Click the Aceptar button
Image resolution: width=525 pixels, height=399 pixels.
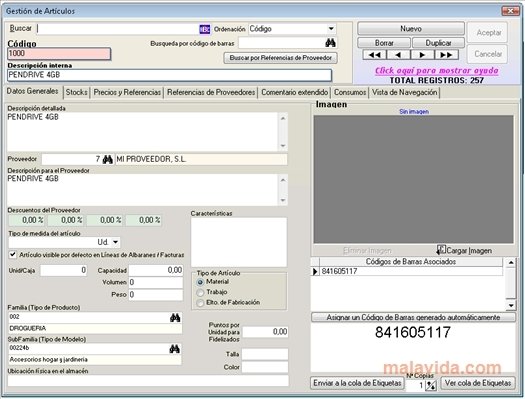(488, 33)
